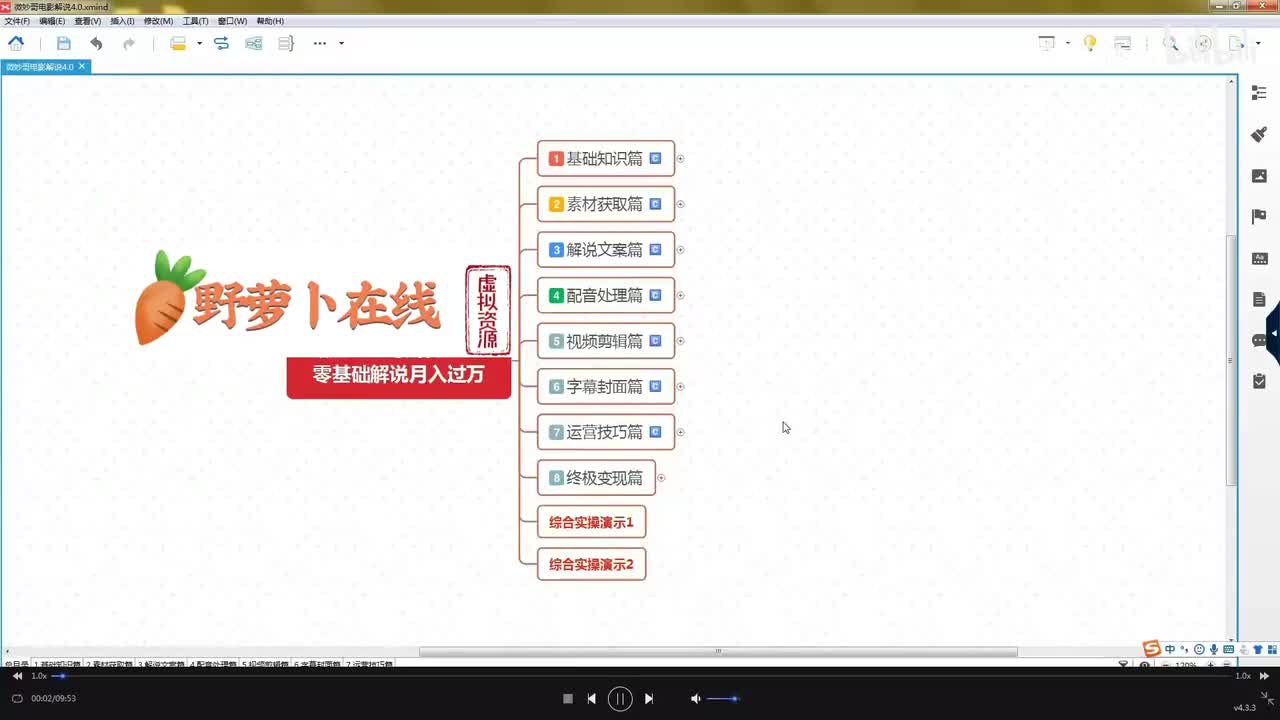Mute the player speaker icon
The height and width of the screenshot is (720, 1280).
tap(695, 699)
